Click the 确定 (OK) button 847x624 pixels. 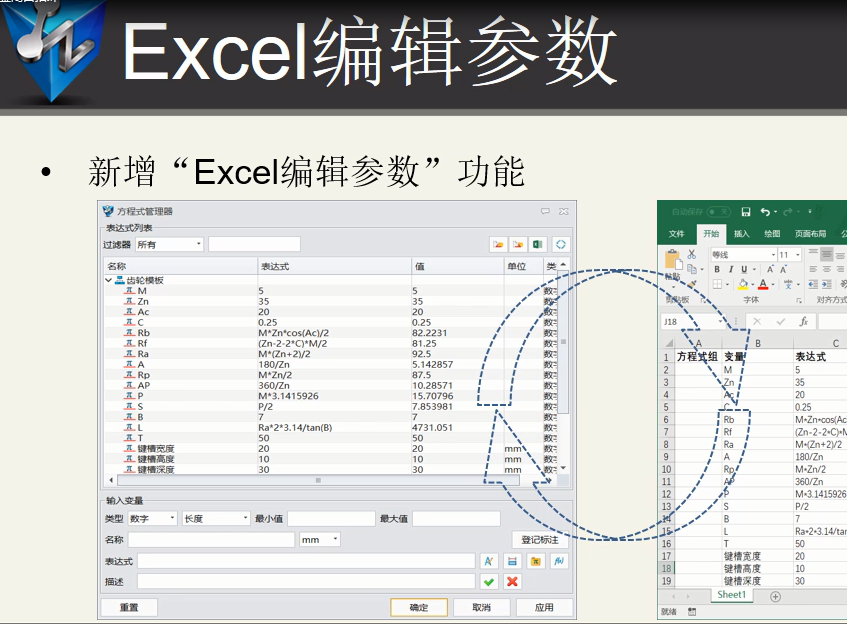click(418, 607)
